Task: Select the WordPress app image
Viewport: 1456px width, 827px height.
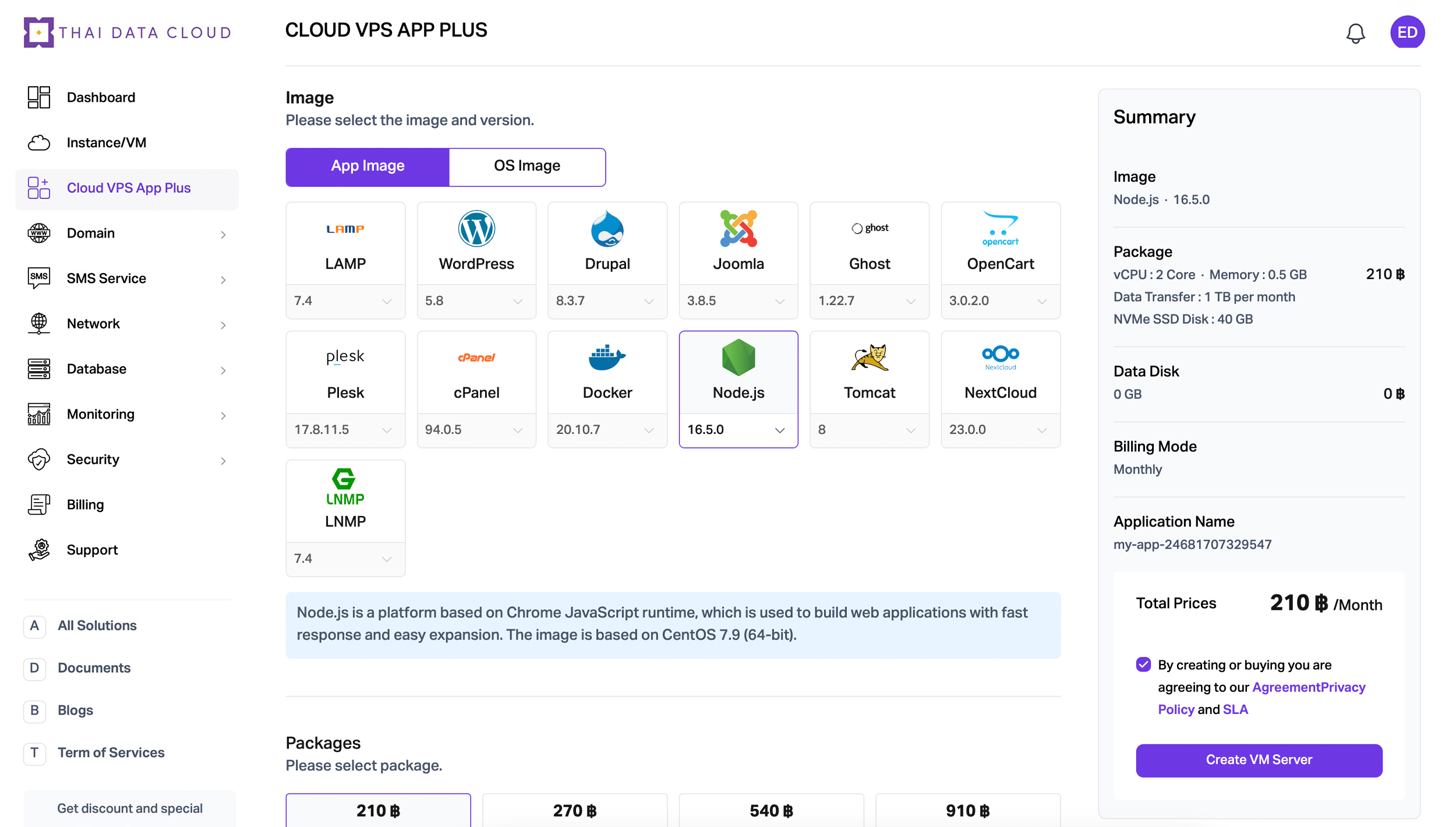Action: tap(476, 243)
